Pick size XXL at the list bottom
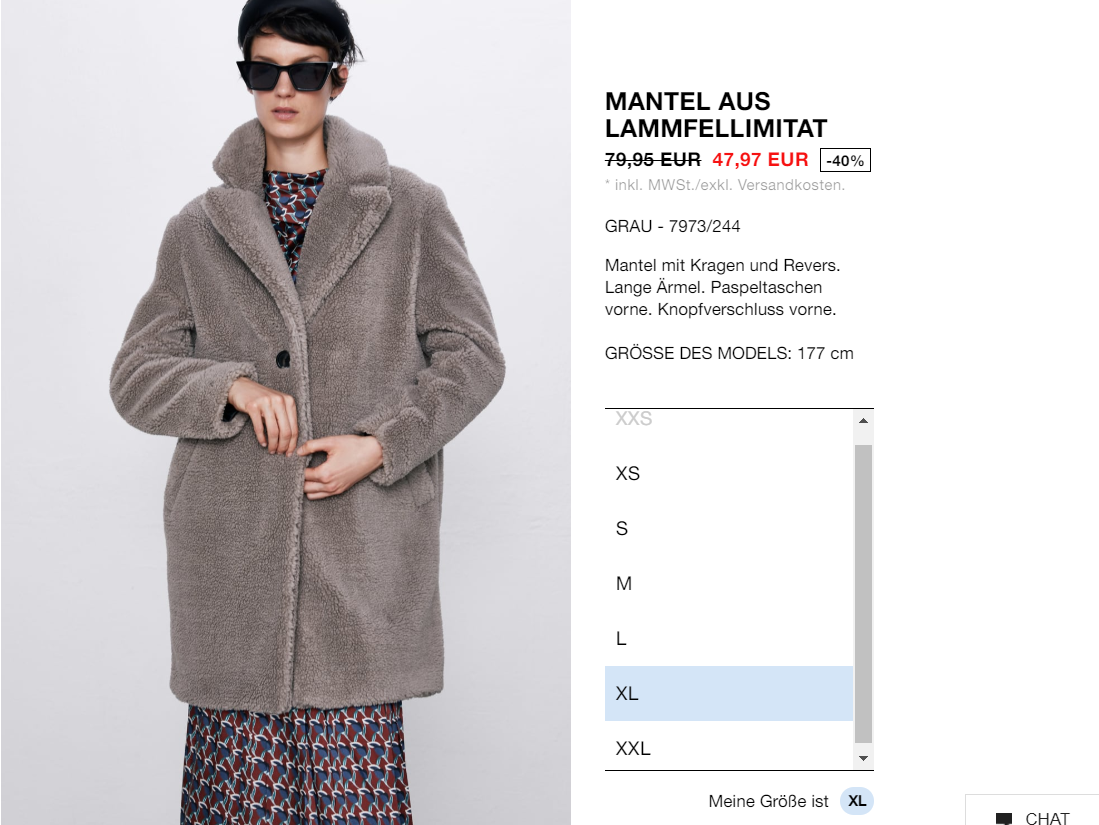The width and height of the screenshot is (1099, 825). coord(729,746)
